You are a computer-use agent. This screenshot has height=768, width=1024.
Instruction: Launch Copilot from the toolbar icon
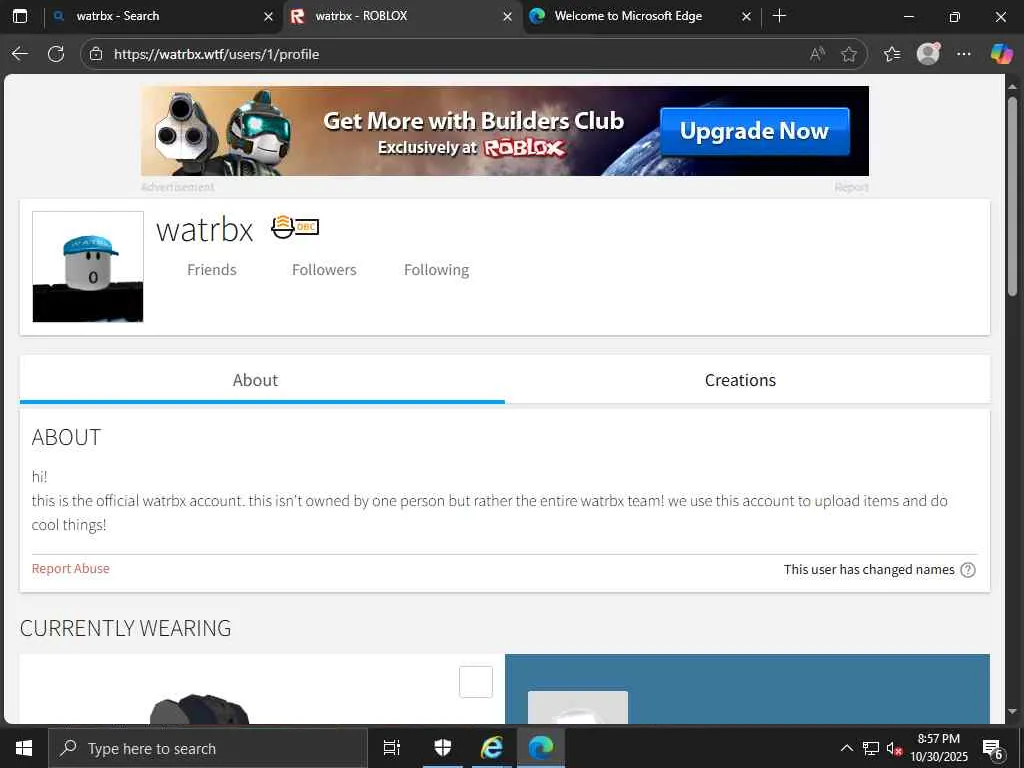tap(1000, 54)
